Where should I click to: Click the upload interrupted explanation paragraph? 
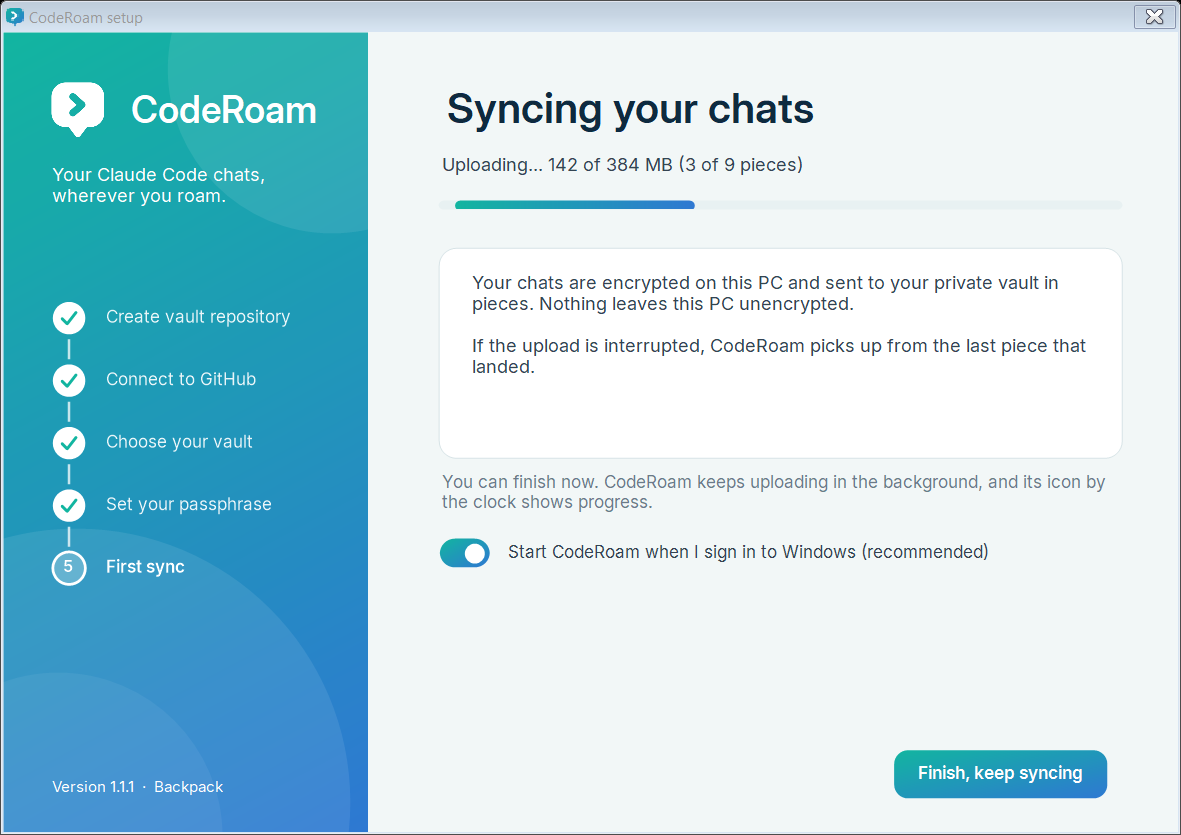[x=779, y=356]
